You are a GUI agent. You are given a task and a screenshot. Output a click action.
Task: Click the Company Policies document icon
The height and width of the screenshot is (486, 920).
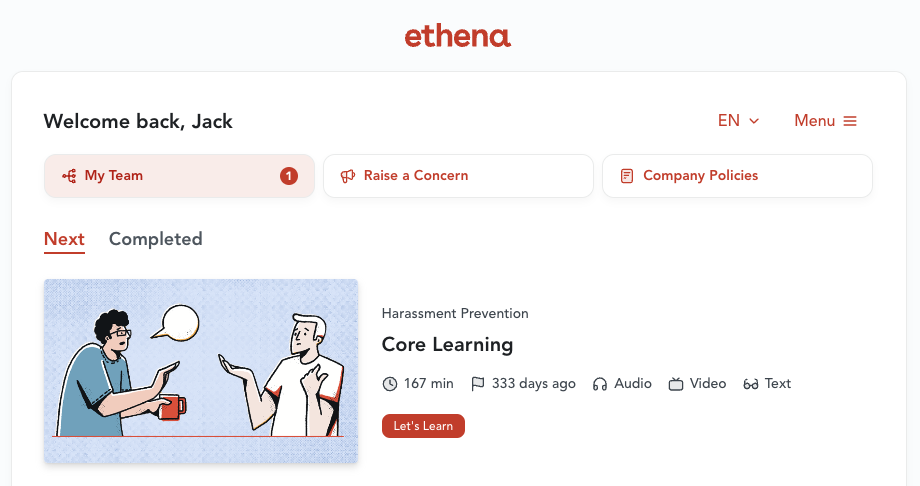click(627, 176)
